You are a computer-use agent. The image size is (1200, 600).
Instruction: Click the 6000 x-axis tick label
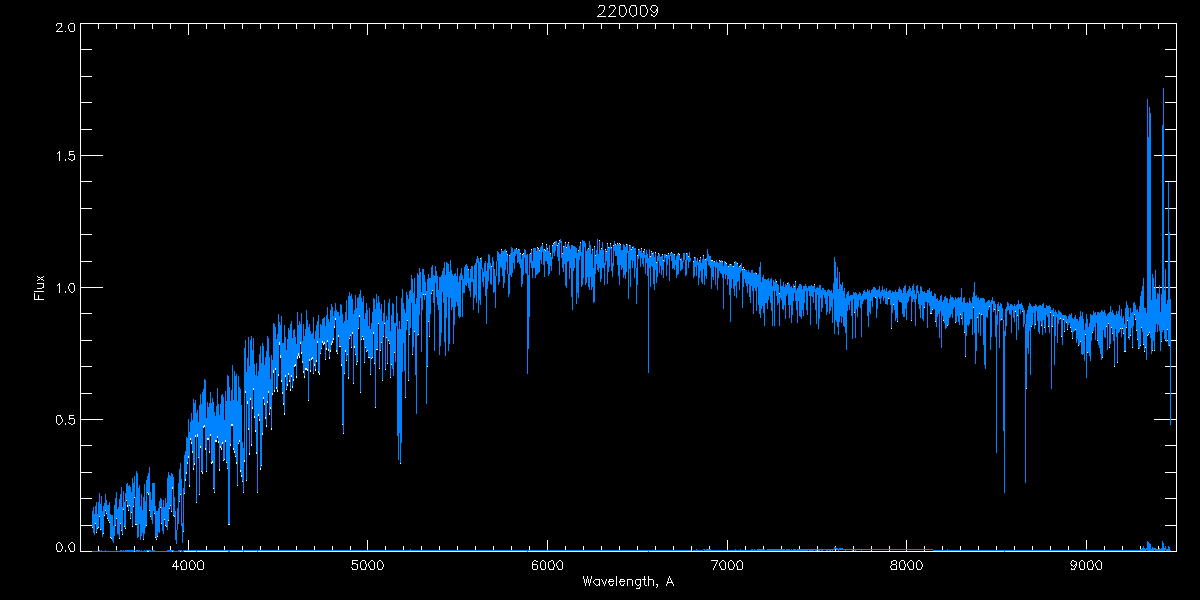coord(547,565)
